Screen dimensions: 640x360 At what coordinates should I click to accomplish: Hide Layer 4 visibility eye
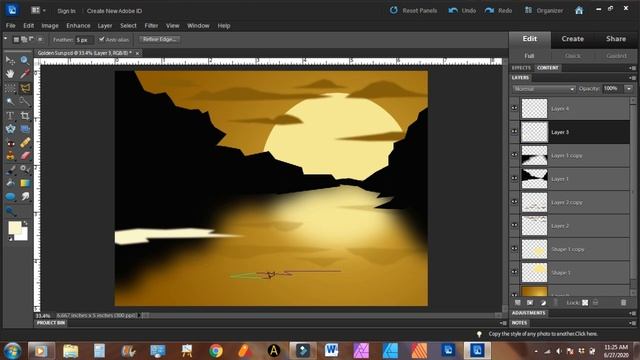click(514, 108)
